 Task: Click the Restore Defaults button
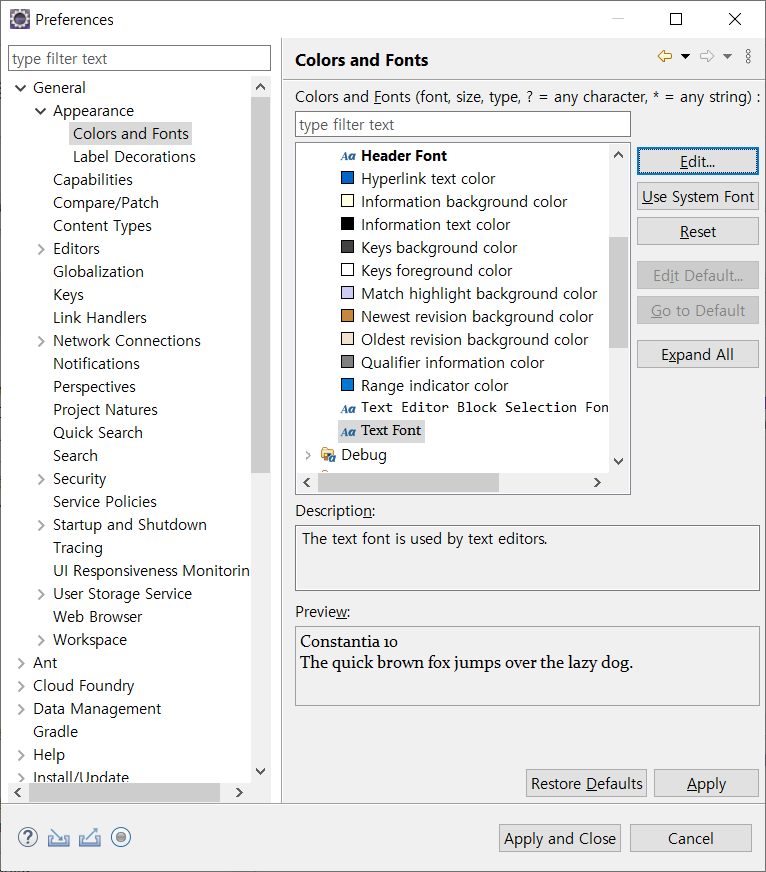586,783
